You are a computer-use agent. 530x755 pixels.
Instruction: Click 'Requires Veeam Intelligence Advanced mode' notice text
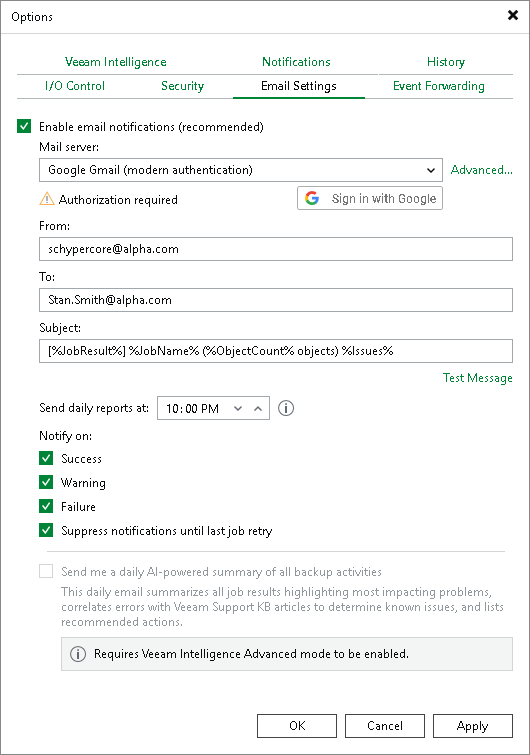click(x=251, y=654)
